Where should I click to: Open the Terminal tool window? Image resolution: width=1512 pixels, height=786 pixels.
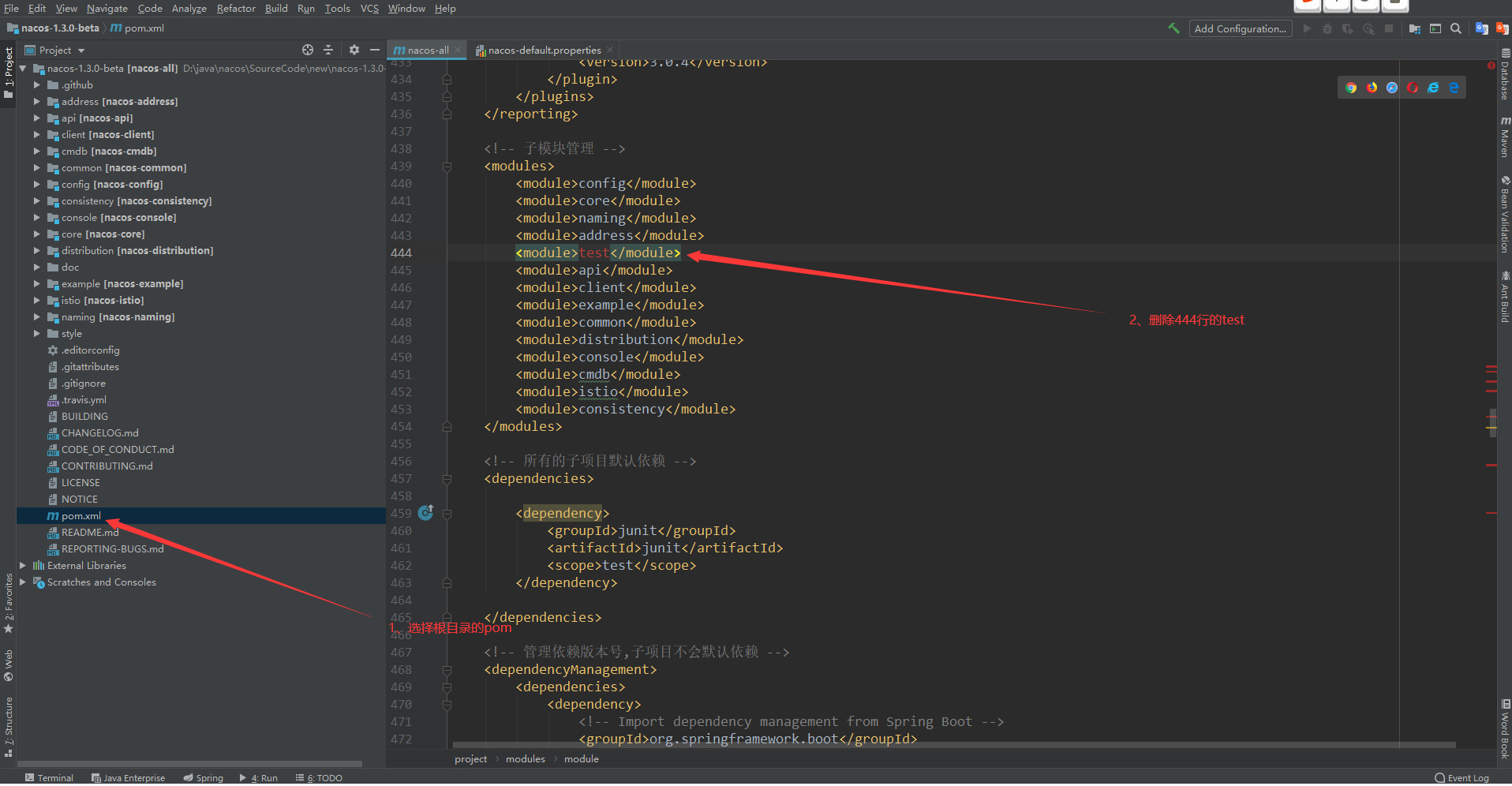click(49, 777)
